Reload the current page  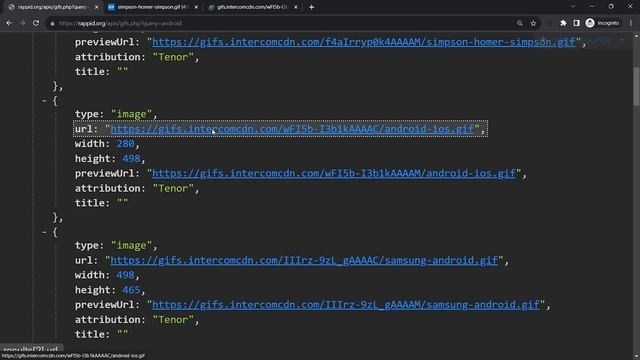pos(36,23)
